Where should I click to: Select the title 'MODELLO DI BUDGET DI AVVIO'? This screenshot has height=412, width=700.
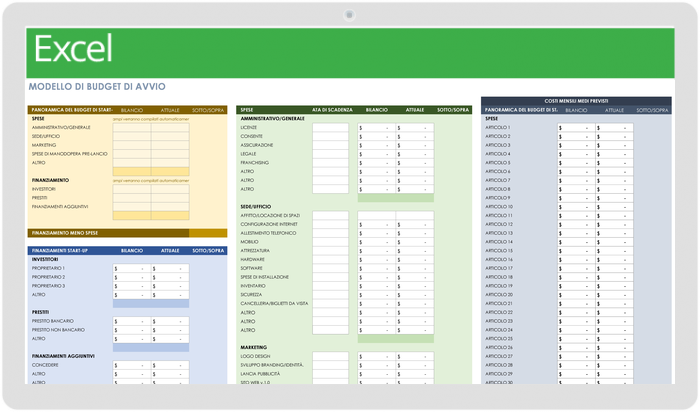(97, 87)
